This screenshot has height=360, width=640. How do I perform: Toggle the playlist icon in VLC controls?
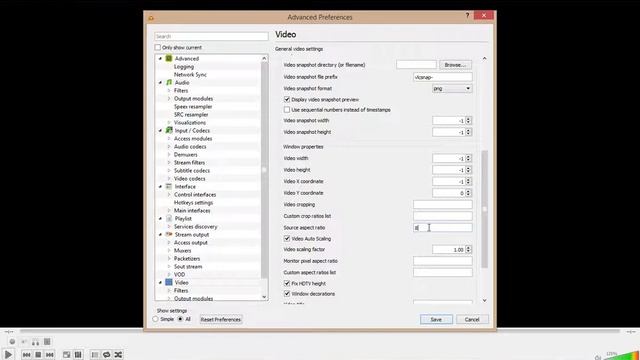(x=95, y=355)
